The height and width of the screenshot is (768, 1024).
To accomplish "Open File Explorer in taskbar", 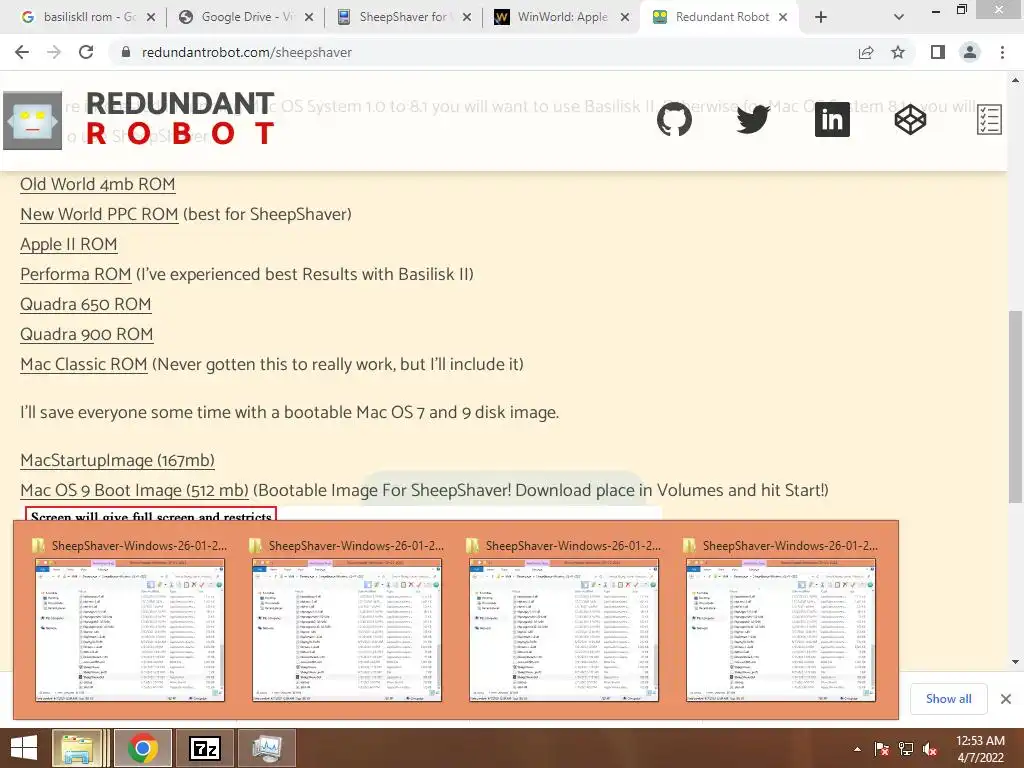I will 80,748.
